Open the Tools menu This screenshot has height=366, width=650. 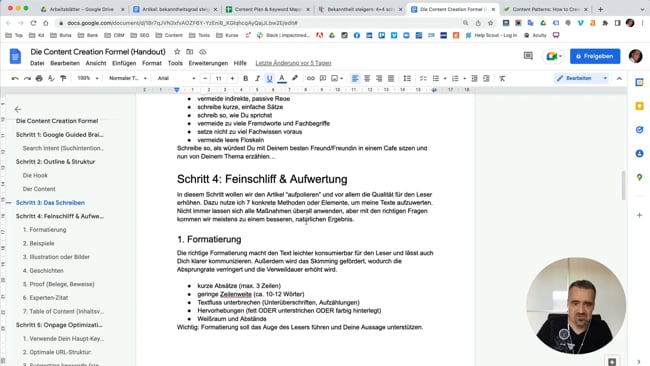click(175, 63)
